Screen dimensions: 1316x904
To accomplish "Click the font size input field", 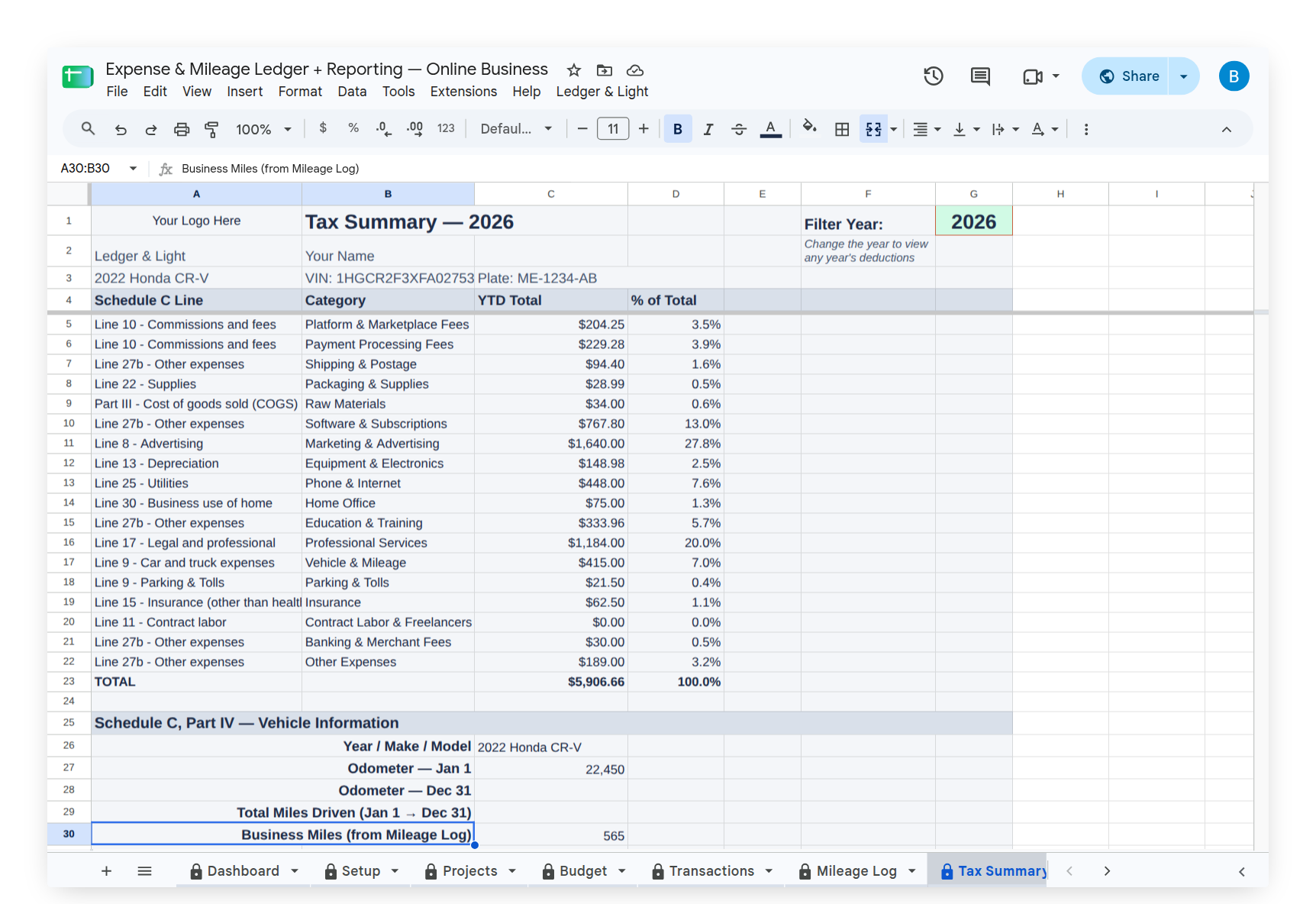I will click(x=613, y=129).
